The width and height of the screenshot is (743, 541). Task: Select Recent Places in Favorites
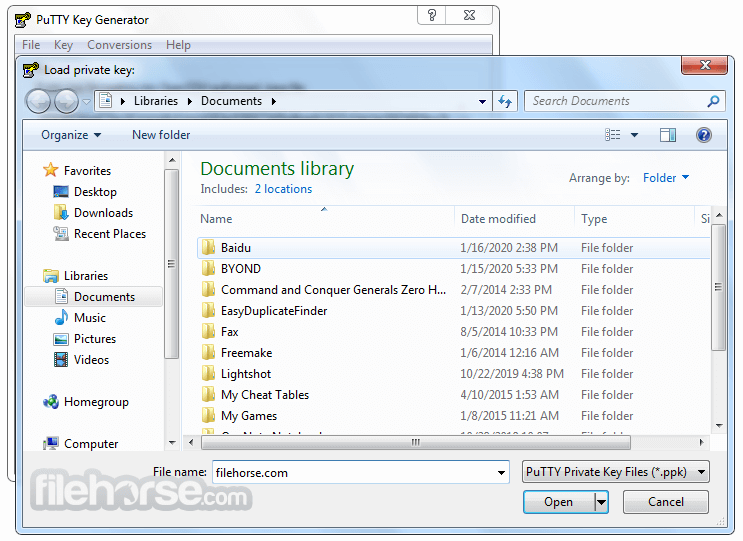click(109, 234)
